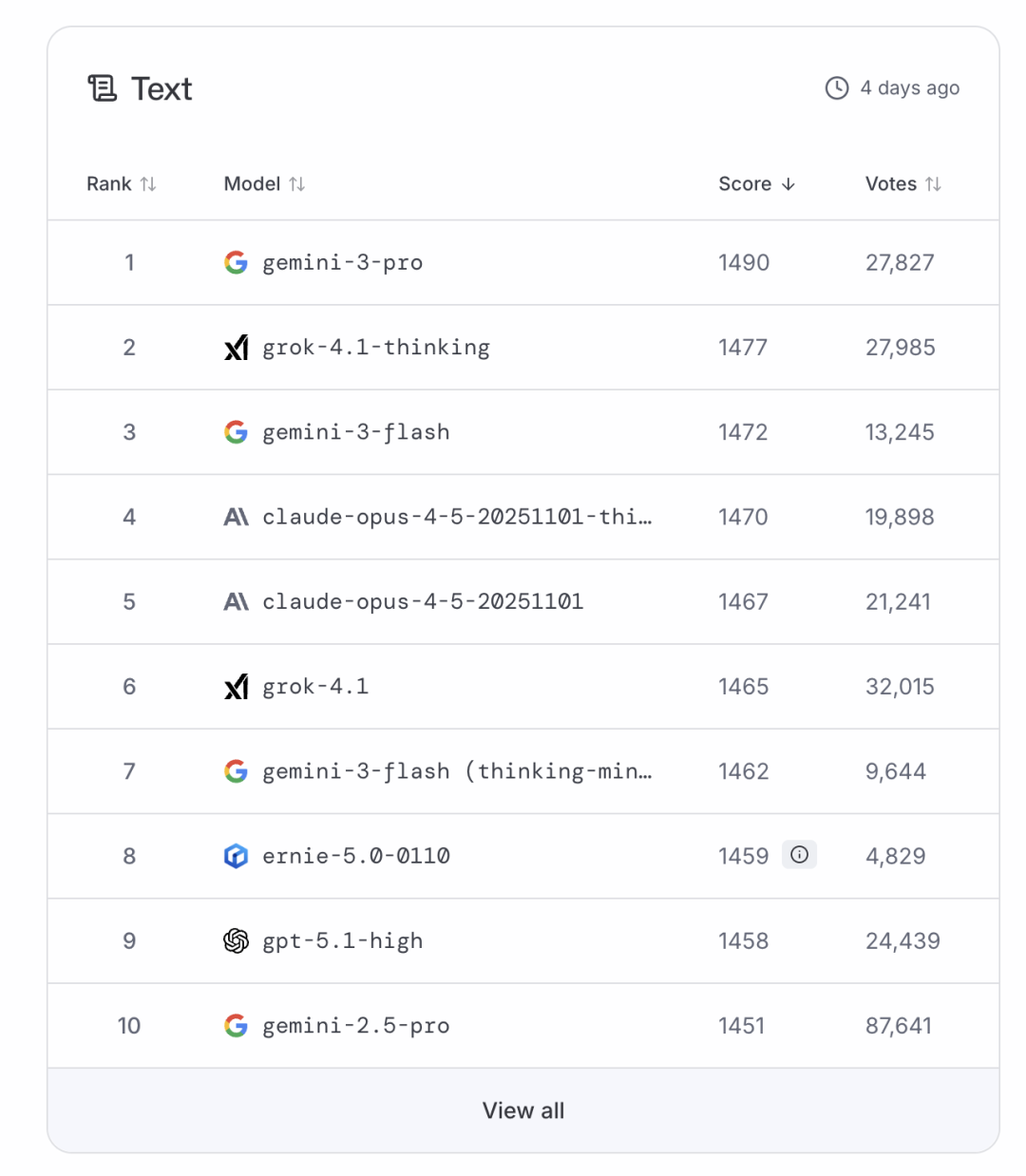Click the Anthropic logo beside claude-opus-4-5-20251101
The height and width of the screenshot is (1176, 1026).
[236, 602]
